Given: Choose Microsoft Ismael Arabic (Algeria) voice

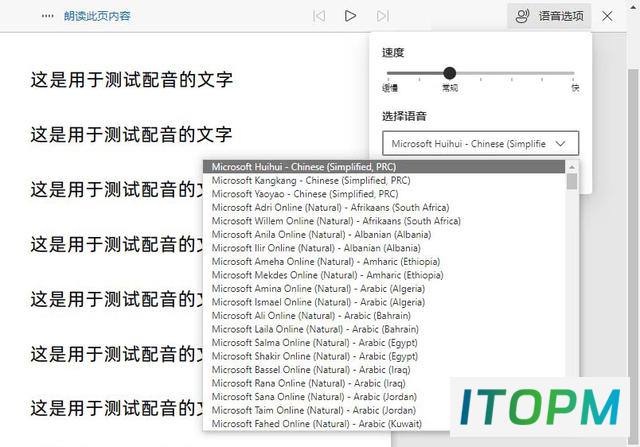Looking at the screenshot, I should (384, 302).
